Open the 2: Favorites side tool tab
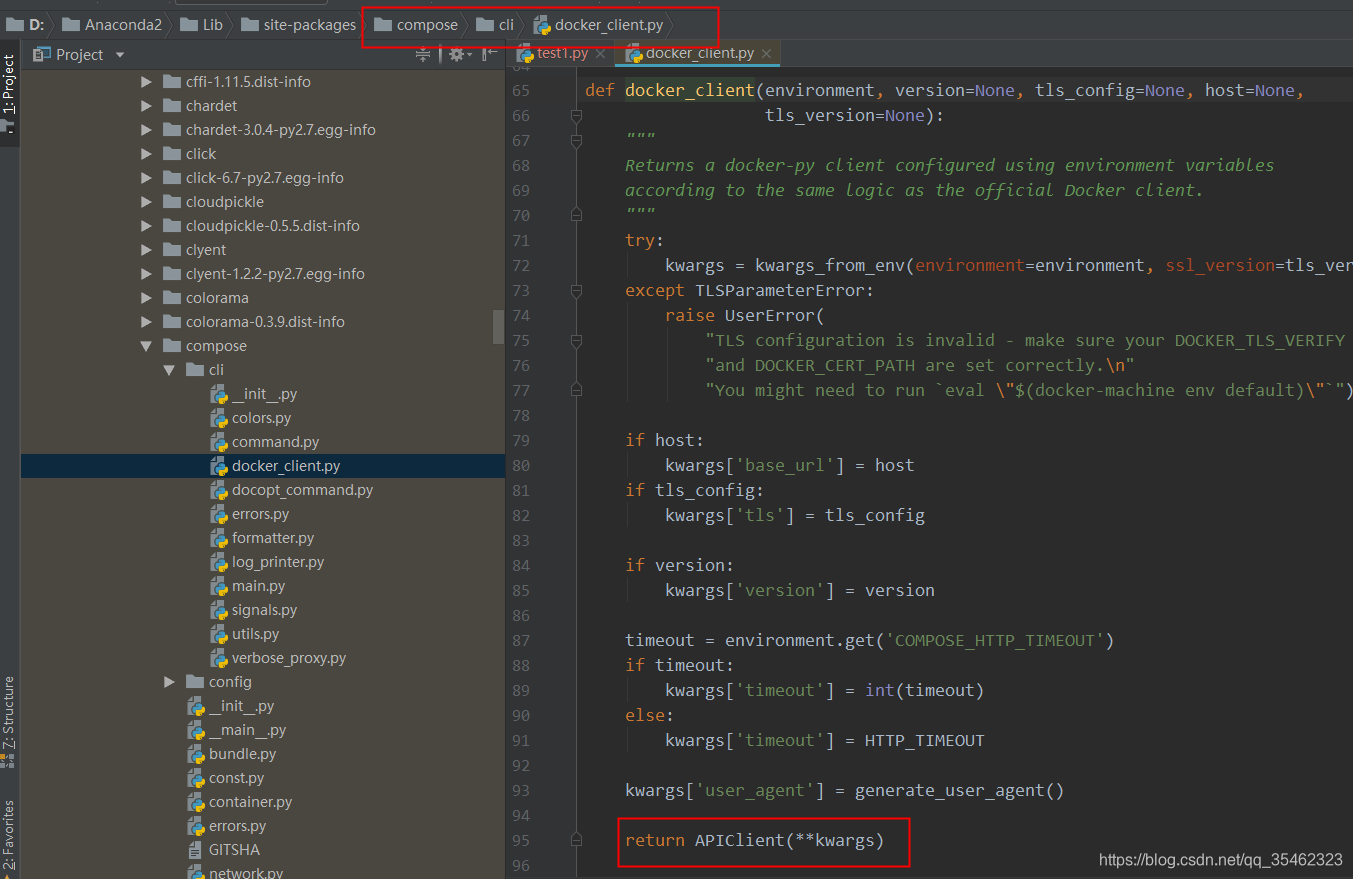 click(x=9, y=836)
